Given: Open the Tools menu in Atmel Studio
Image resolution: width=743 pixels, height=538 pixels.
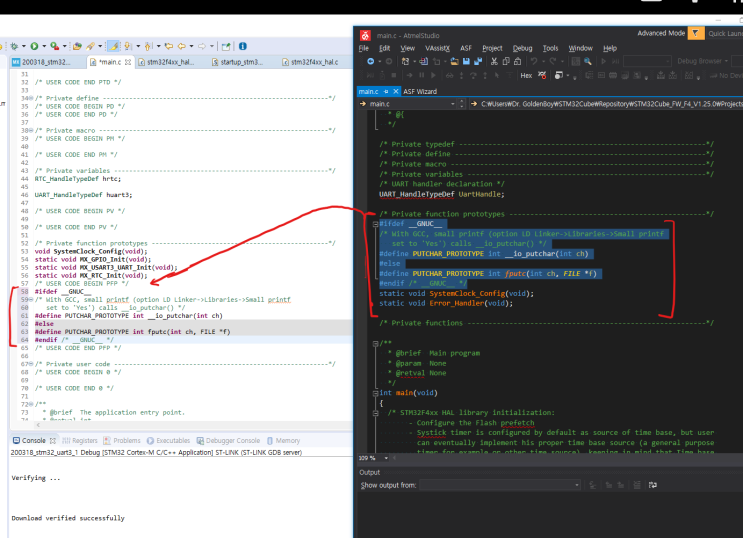Looking at the screenshot, I should (x=550, y=48).
